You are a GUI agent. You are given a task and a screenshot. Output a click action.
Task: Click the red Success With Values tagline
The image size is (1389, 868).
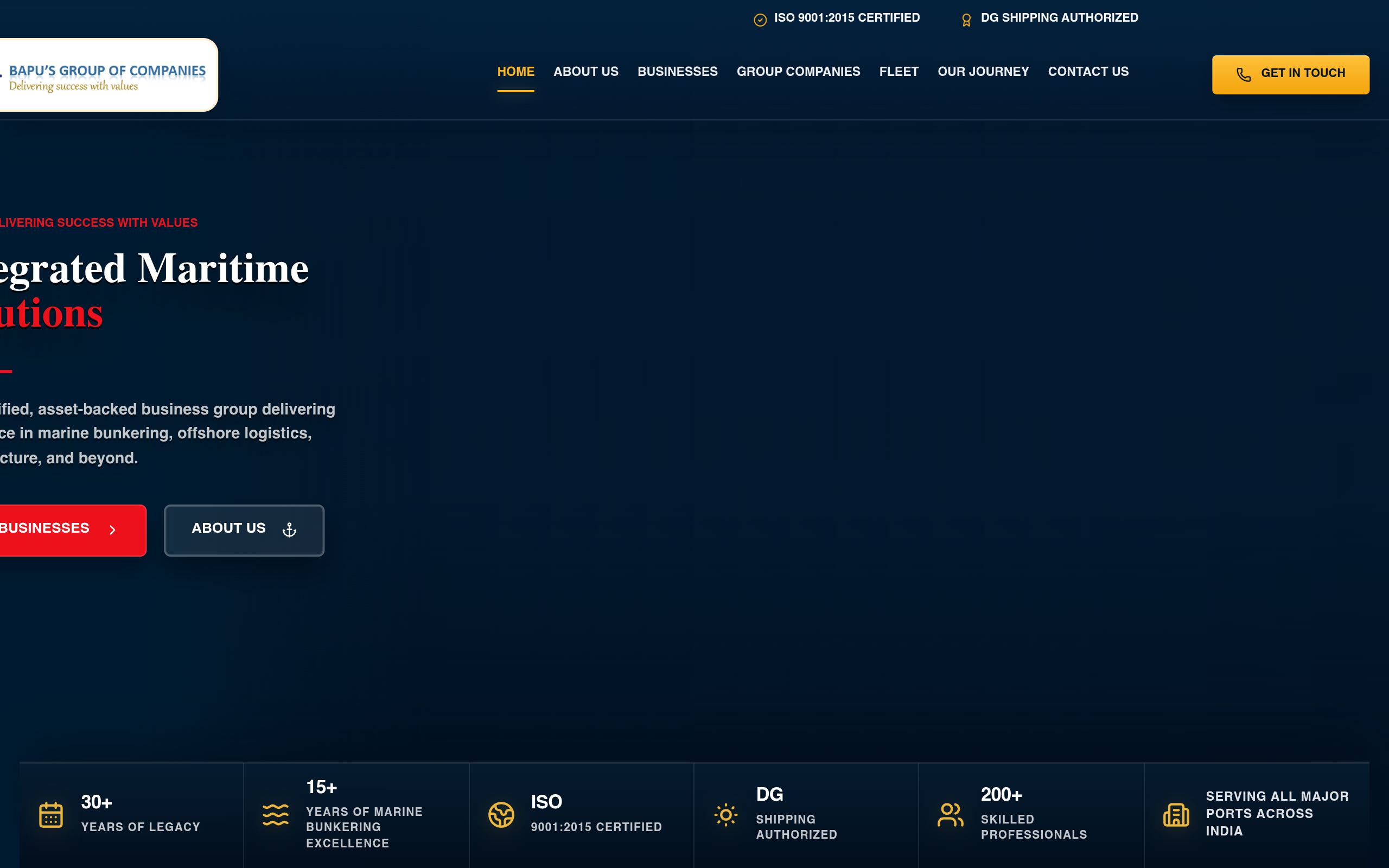point(99,223)
